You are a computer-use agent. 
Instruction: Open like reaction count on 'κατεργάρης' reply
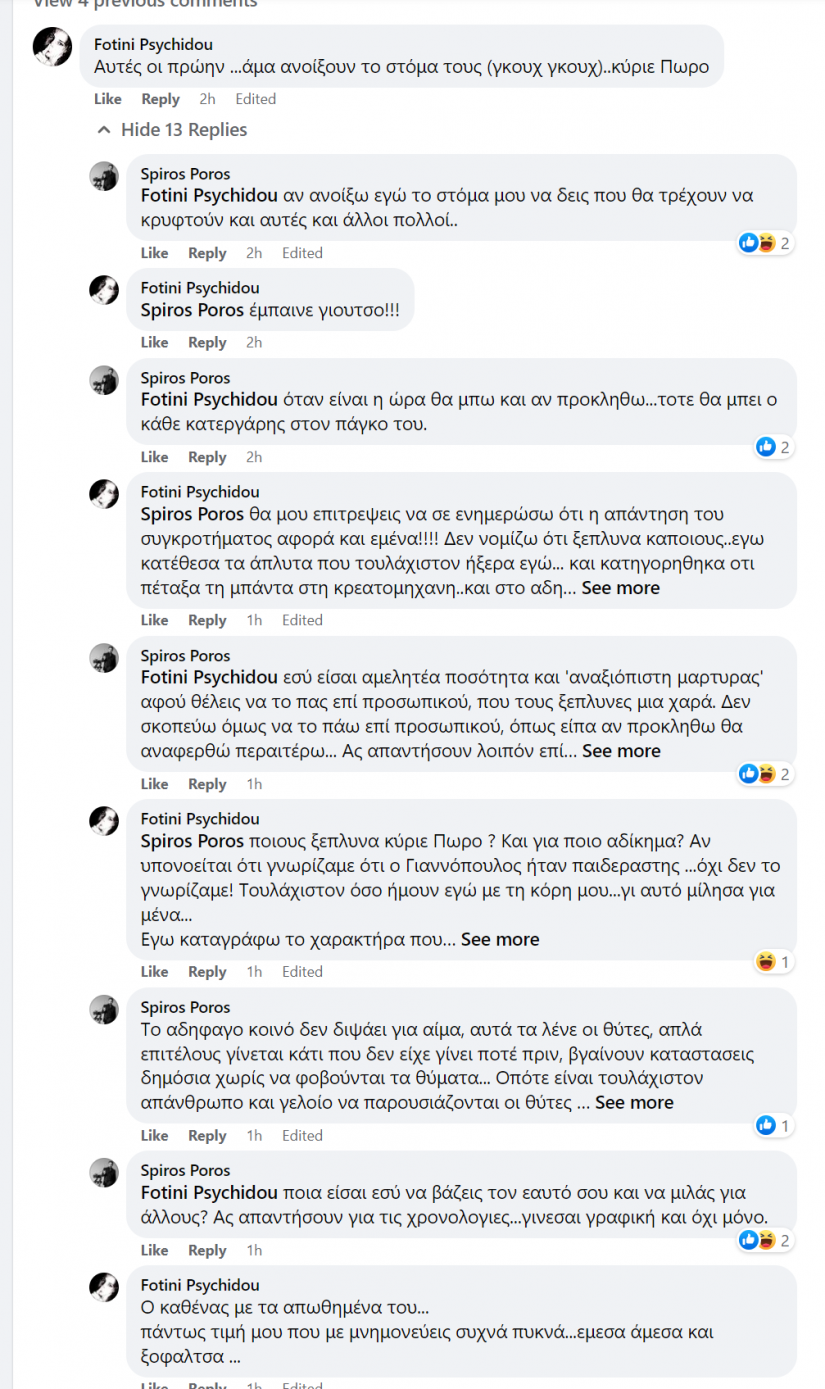coord(773,447)
